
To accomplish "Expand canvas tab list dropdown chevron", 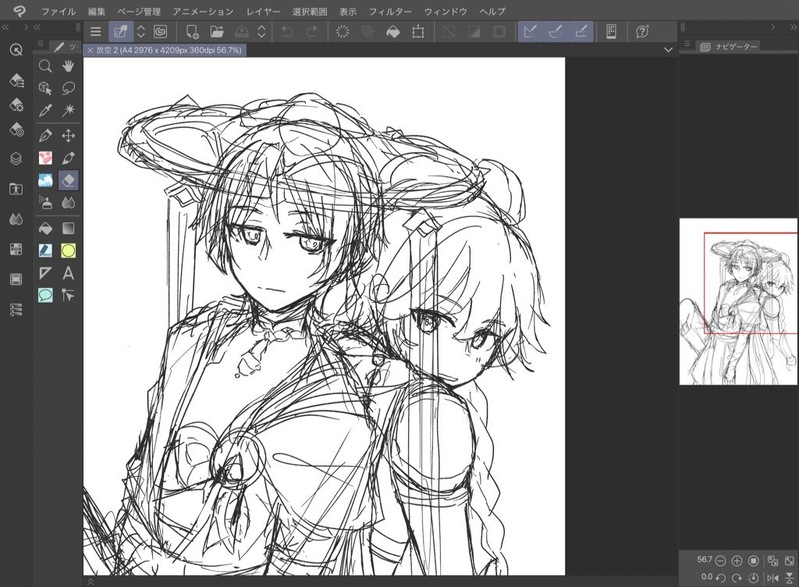I will 669,50.
